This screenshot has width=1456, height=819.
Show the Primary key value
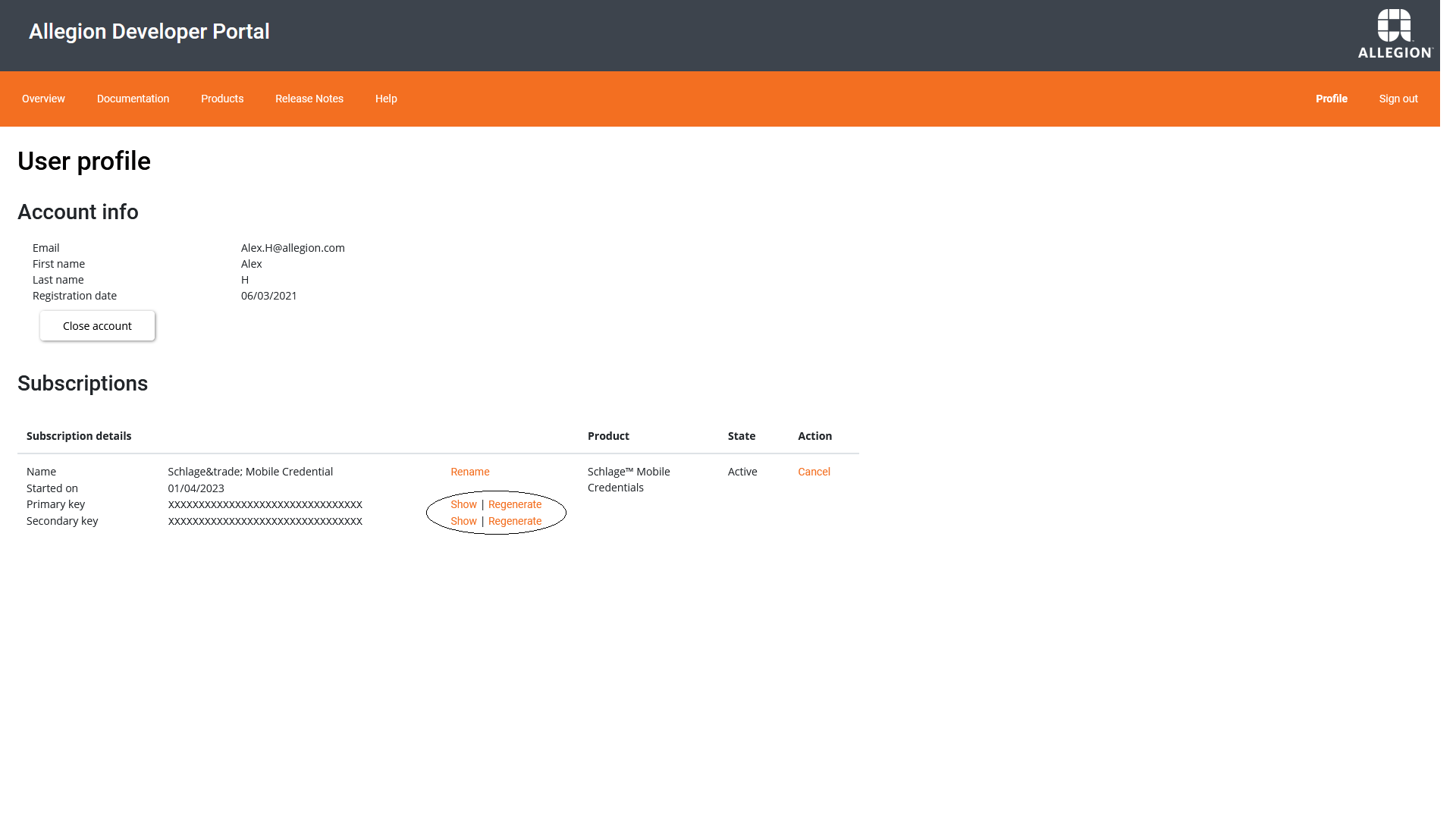463,504
